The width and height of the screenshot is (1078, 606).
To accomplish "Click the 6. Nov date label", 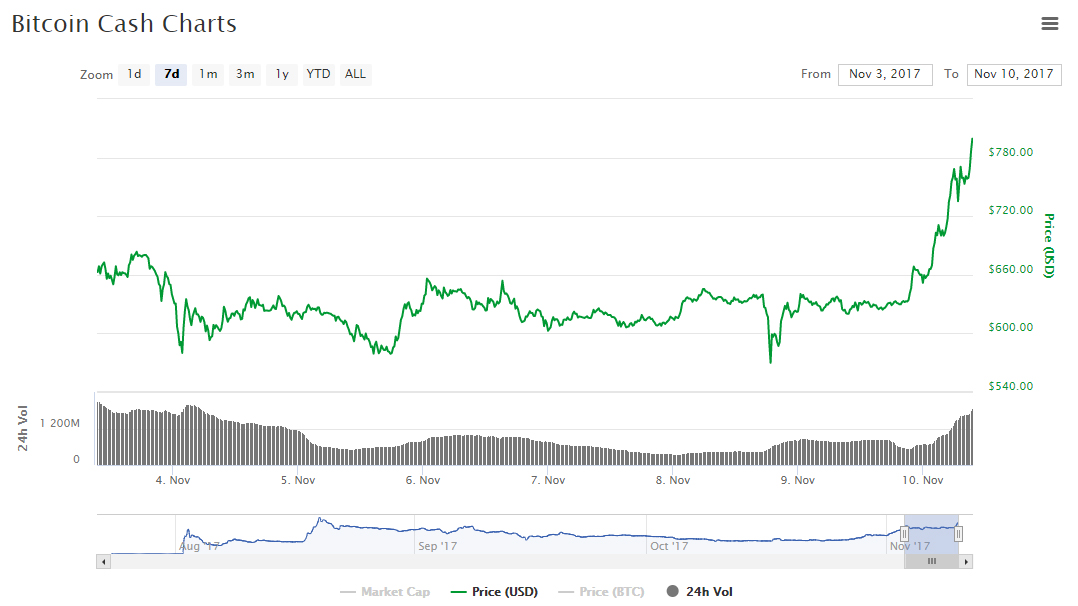I will [x=423, y=480].
